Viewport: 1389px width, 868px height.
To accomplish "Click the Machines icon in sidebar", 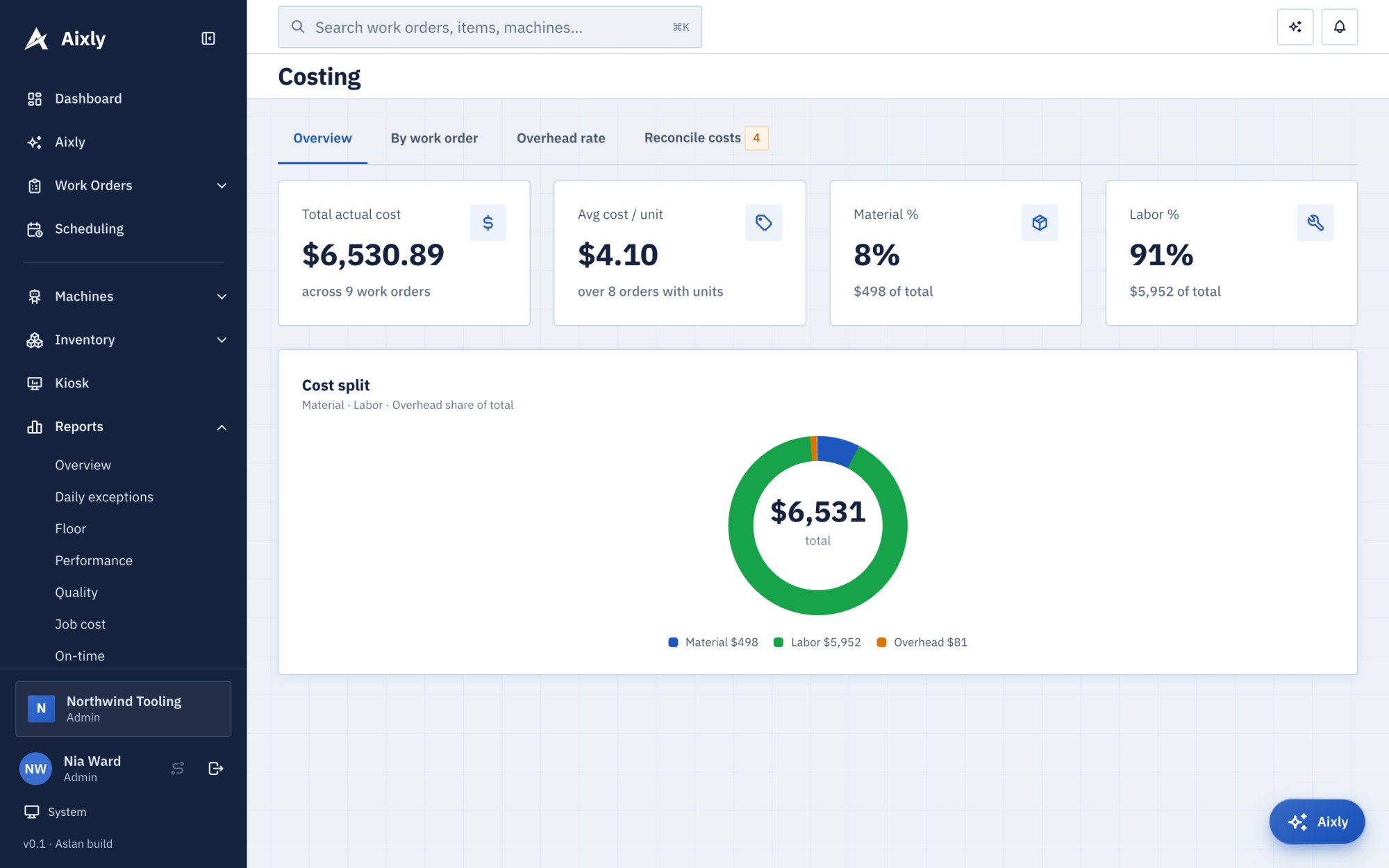I will pos(35,297).
